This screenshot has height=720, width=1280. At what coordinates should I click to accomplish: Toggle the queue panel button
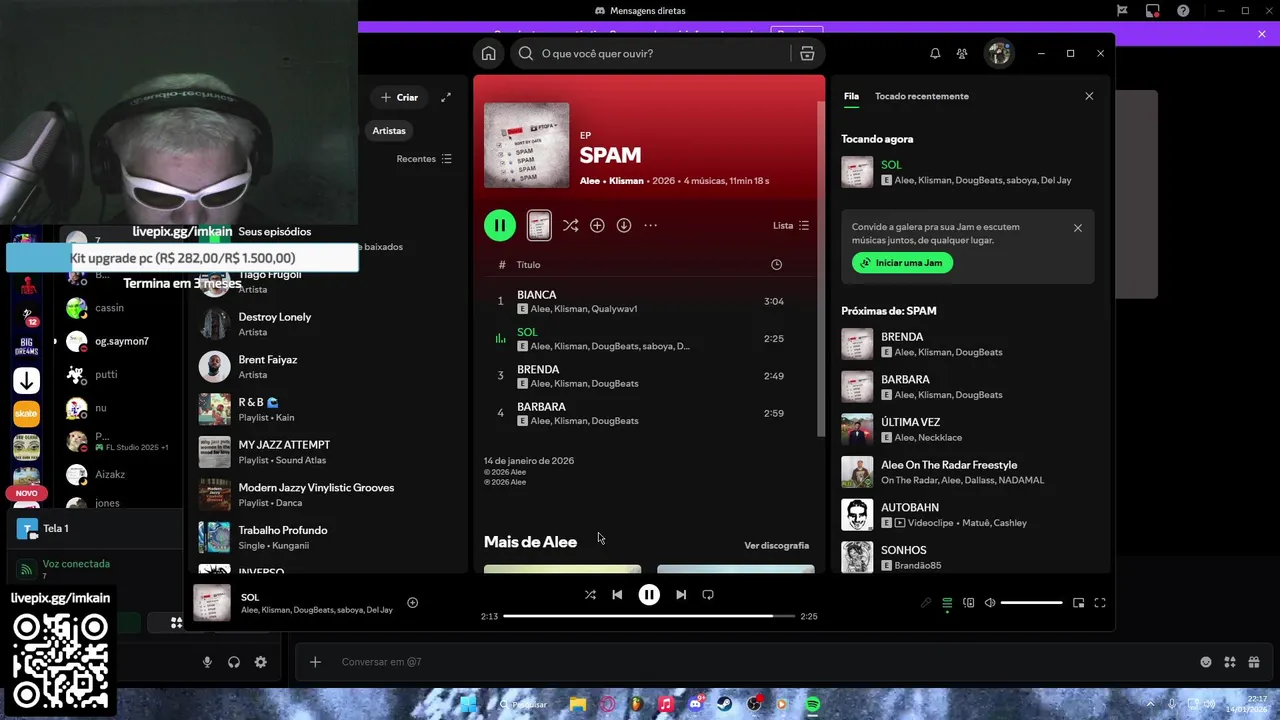coord(947,603)
